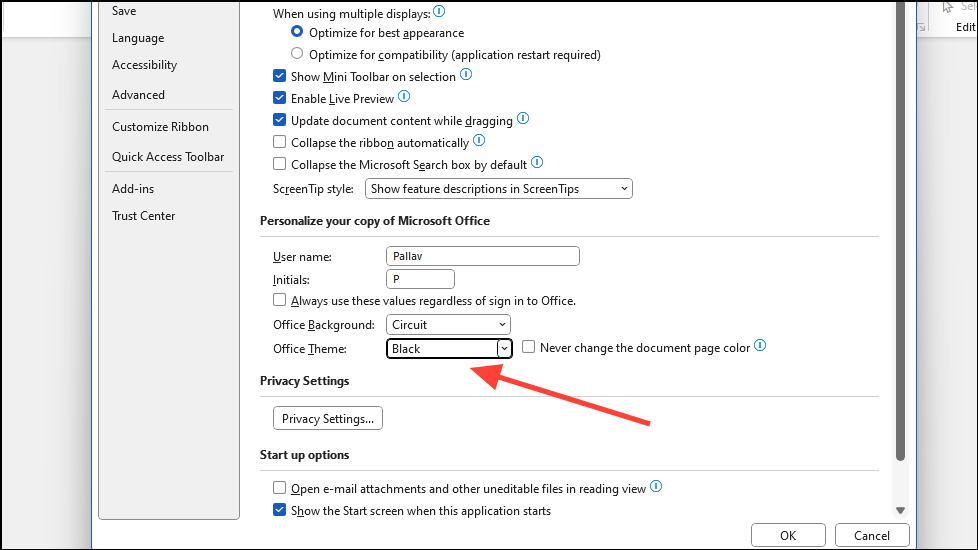Go to the Add-ins category
The image size is (978, 550).
point(133,188)
